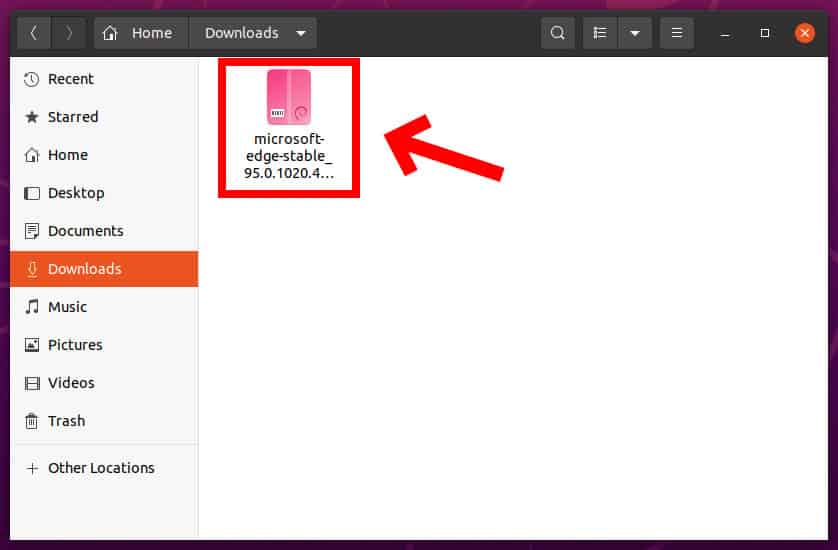Close the Files window

coord(804,33)
